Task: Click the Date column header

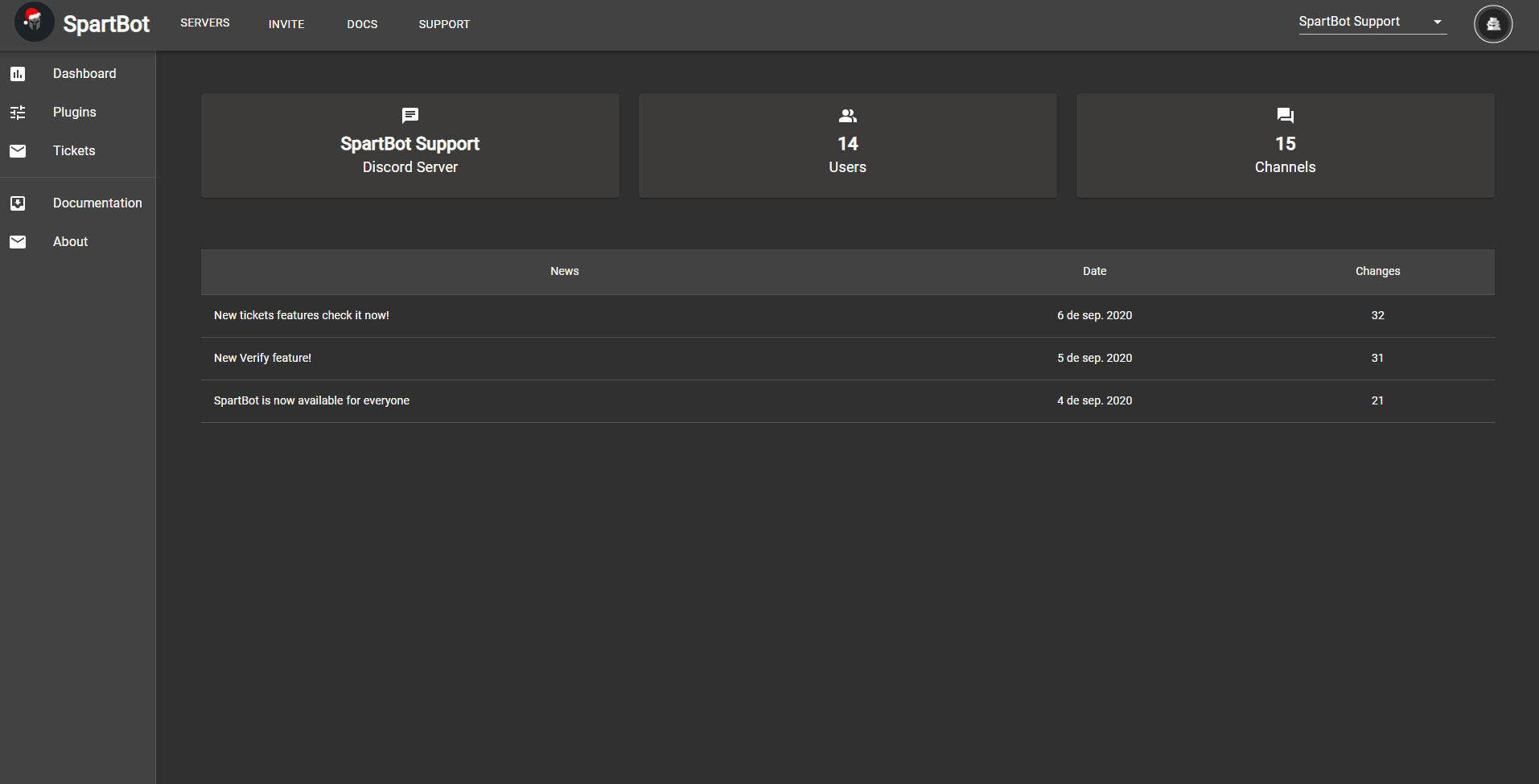Action: click(x=1094, y=272)
